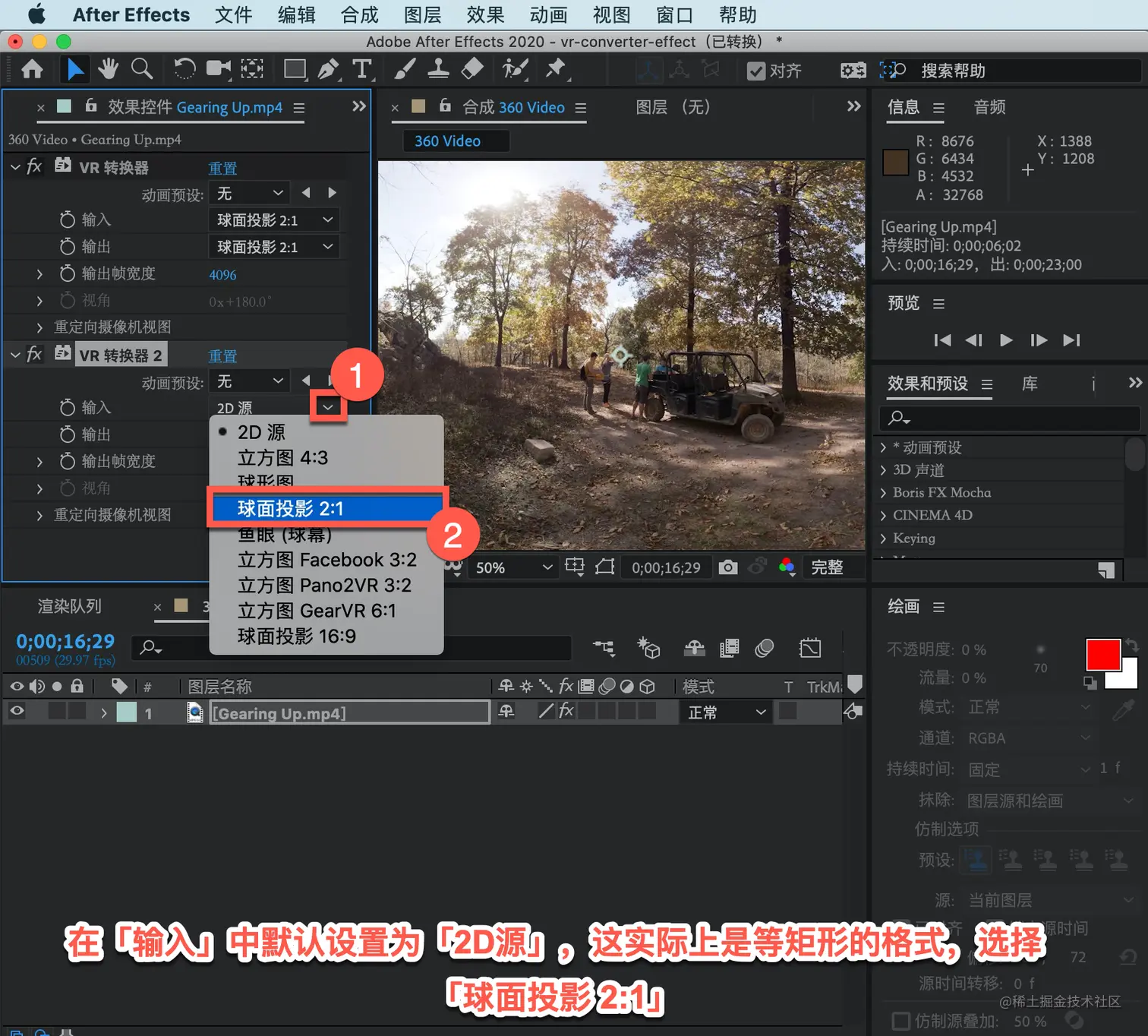Image resolution: width=1148 pixels, height=1036 pixels.
Task: Switch to the 音频 panel tab
Action: coord(989,107)
